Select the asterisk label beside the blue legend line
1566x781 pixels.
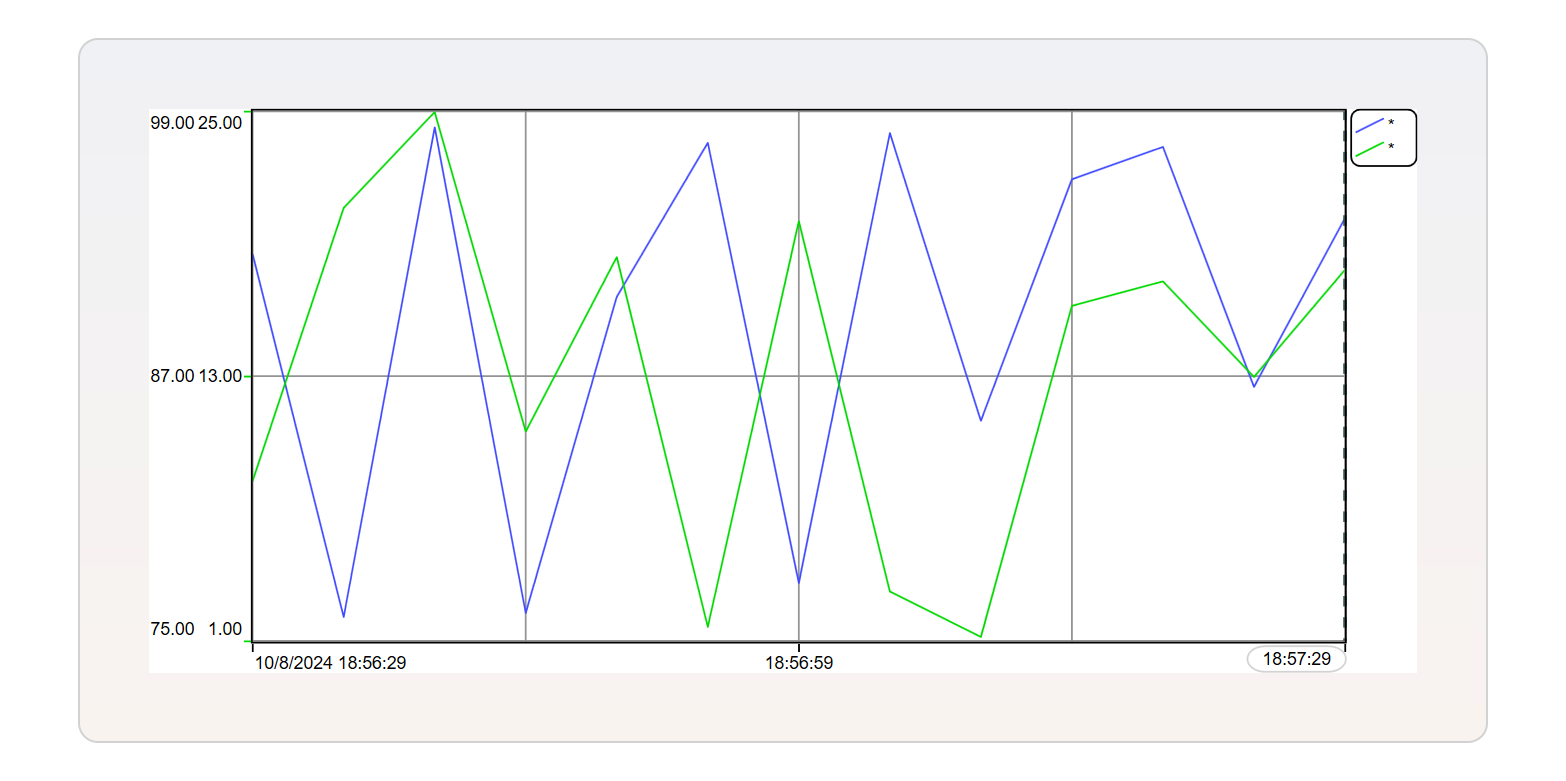click(x=1391, y=123)
